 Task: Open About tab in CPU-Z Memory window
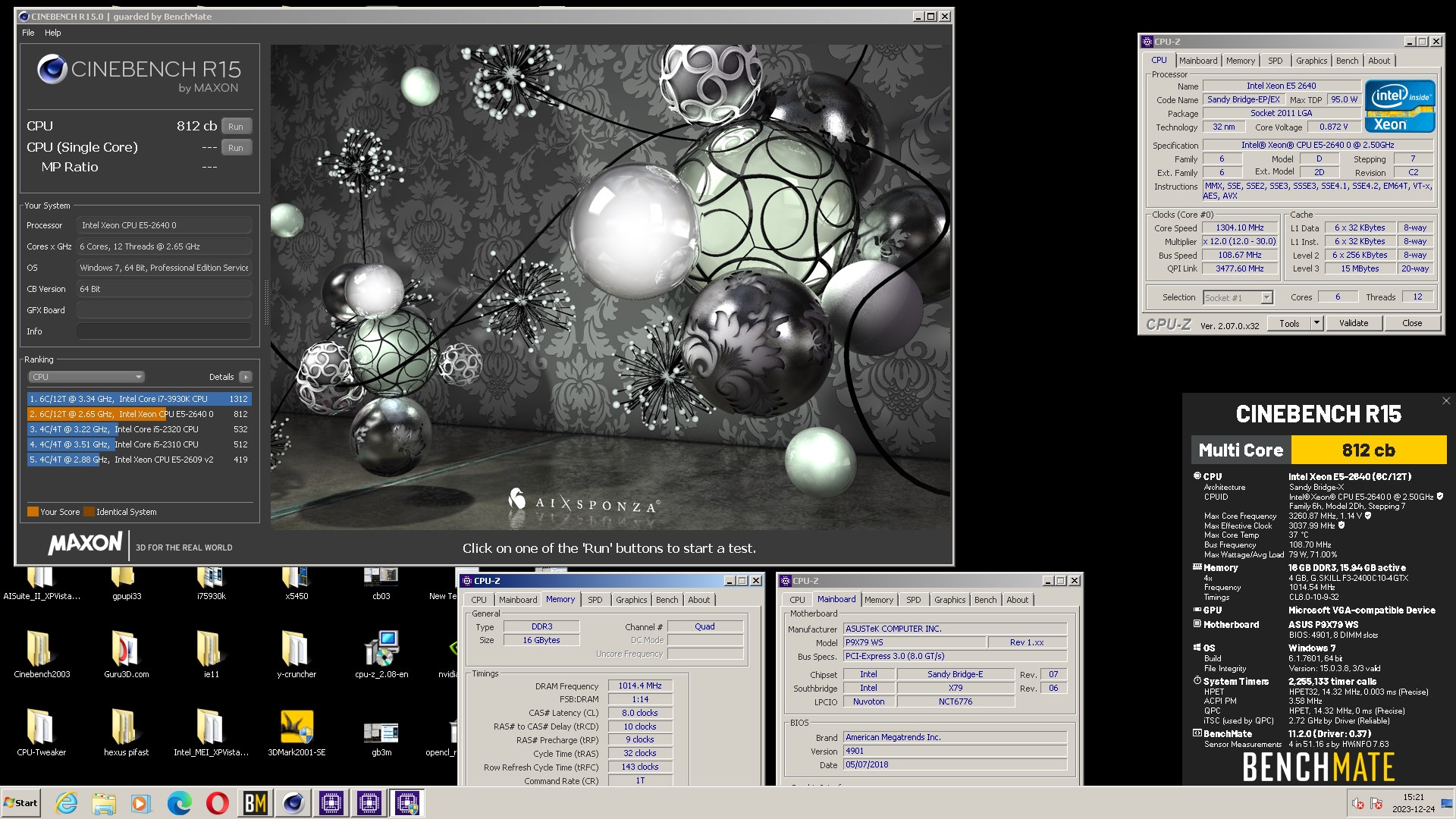click(x=699, y=600)
